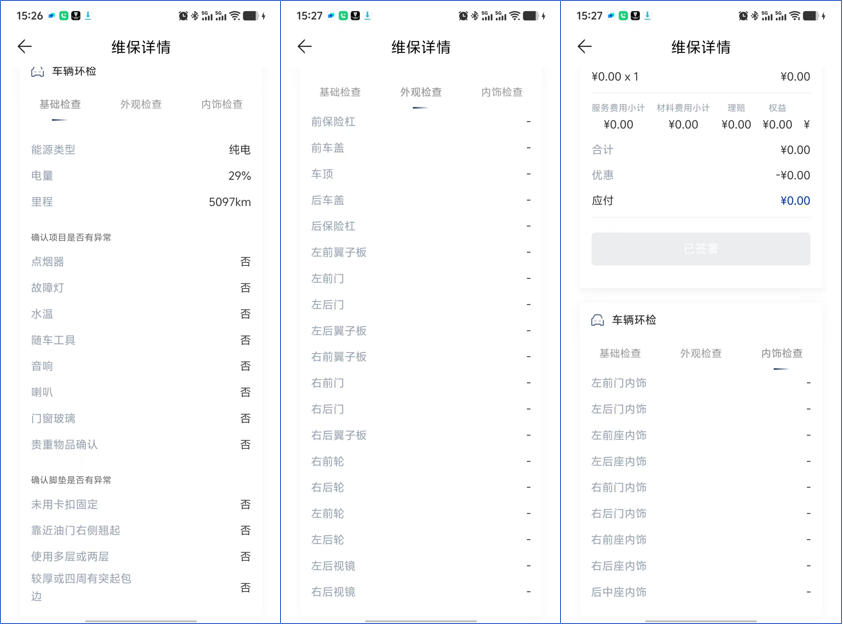843x625 pixels.
Task: Tap the 左后视镜 row
Action: click(421, 566)
